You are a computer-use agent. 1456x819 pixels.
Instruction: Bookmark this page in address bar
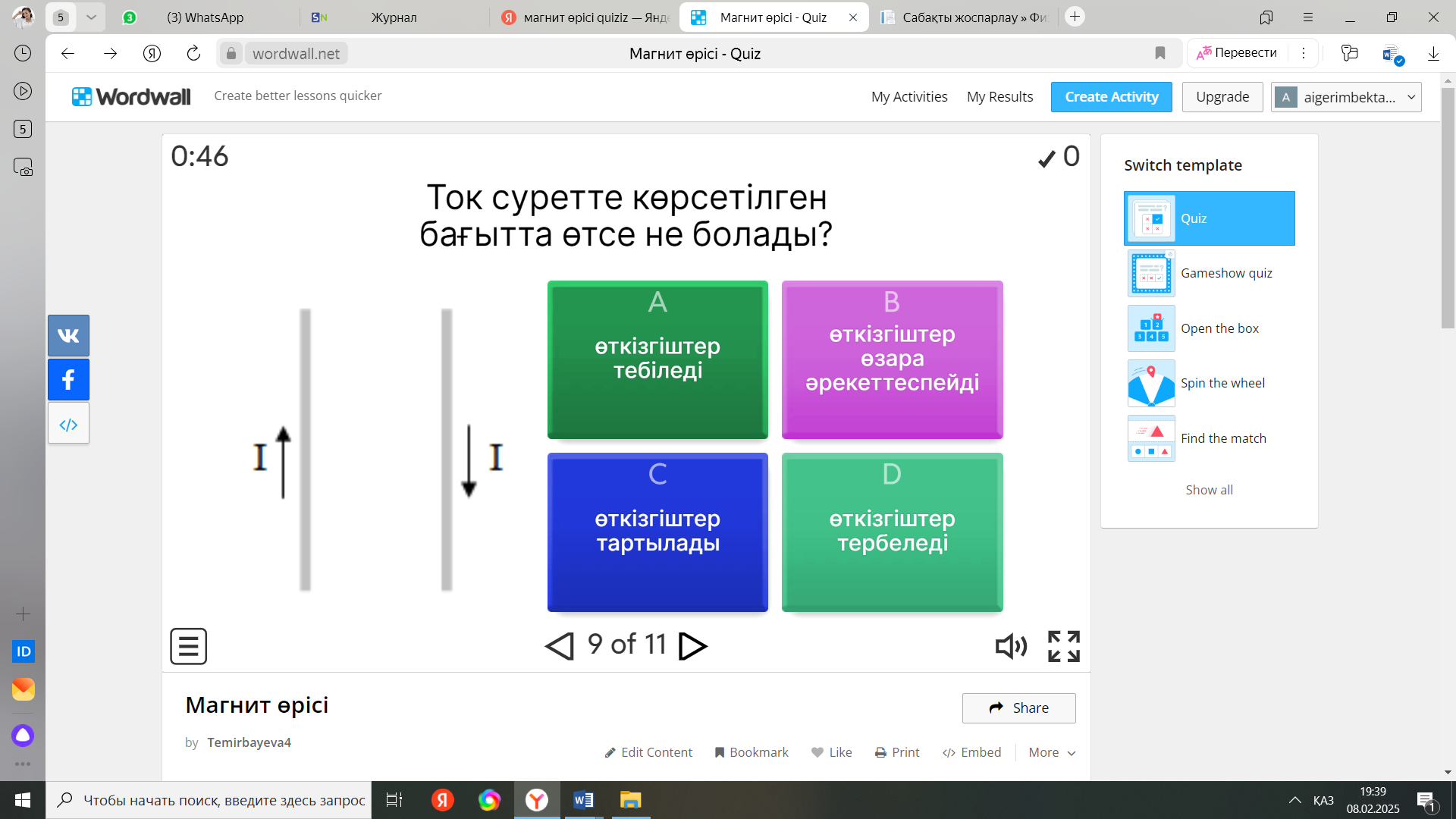[x=1159, y=53]
